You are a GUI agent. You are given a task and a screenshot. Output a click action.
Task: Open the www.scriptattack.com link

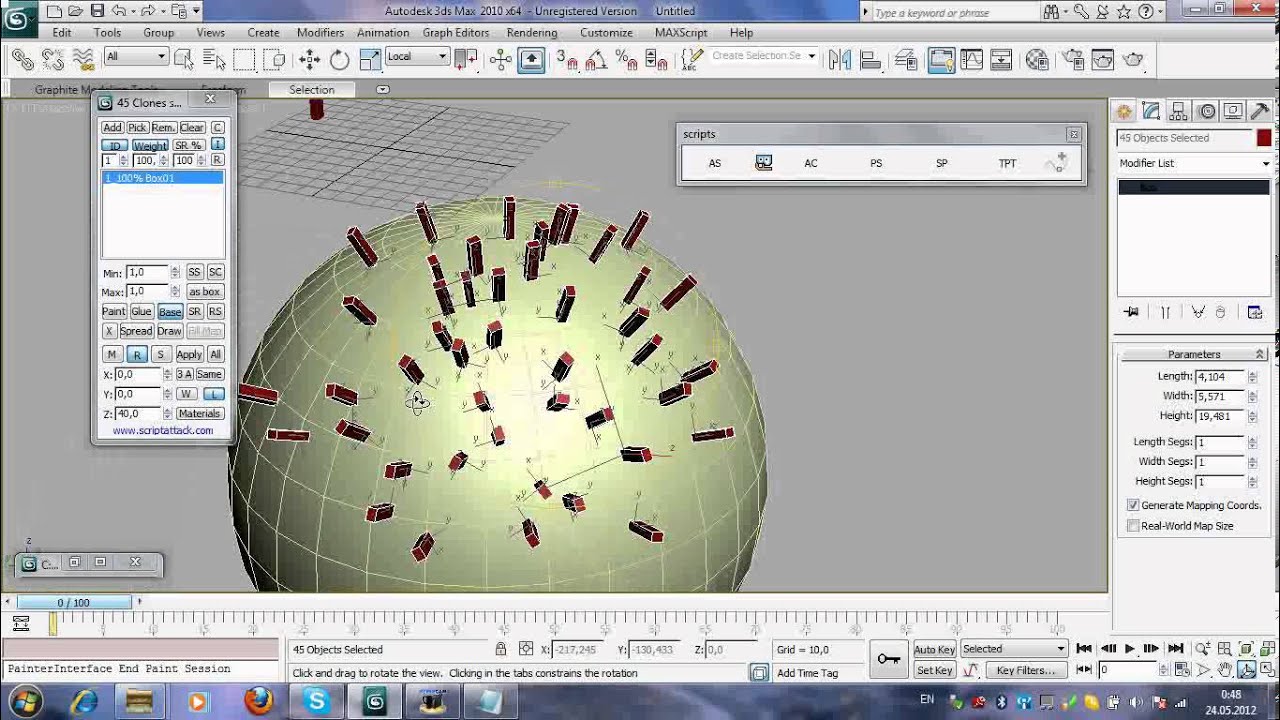click(x=163, y=431)
